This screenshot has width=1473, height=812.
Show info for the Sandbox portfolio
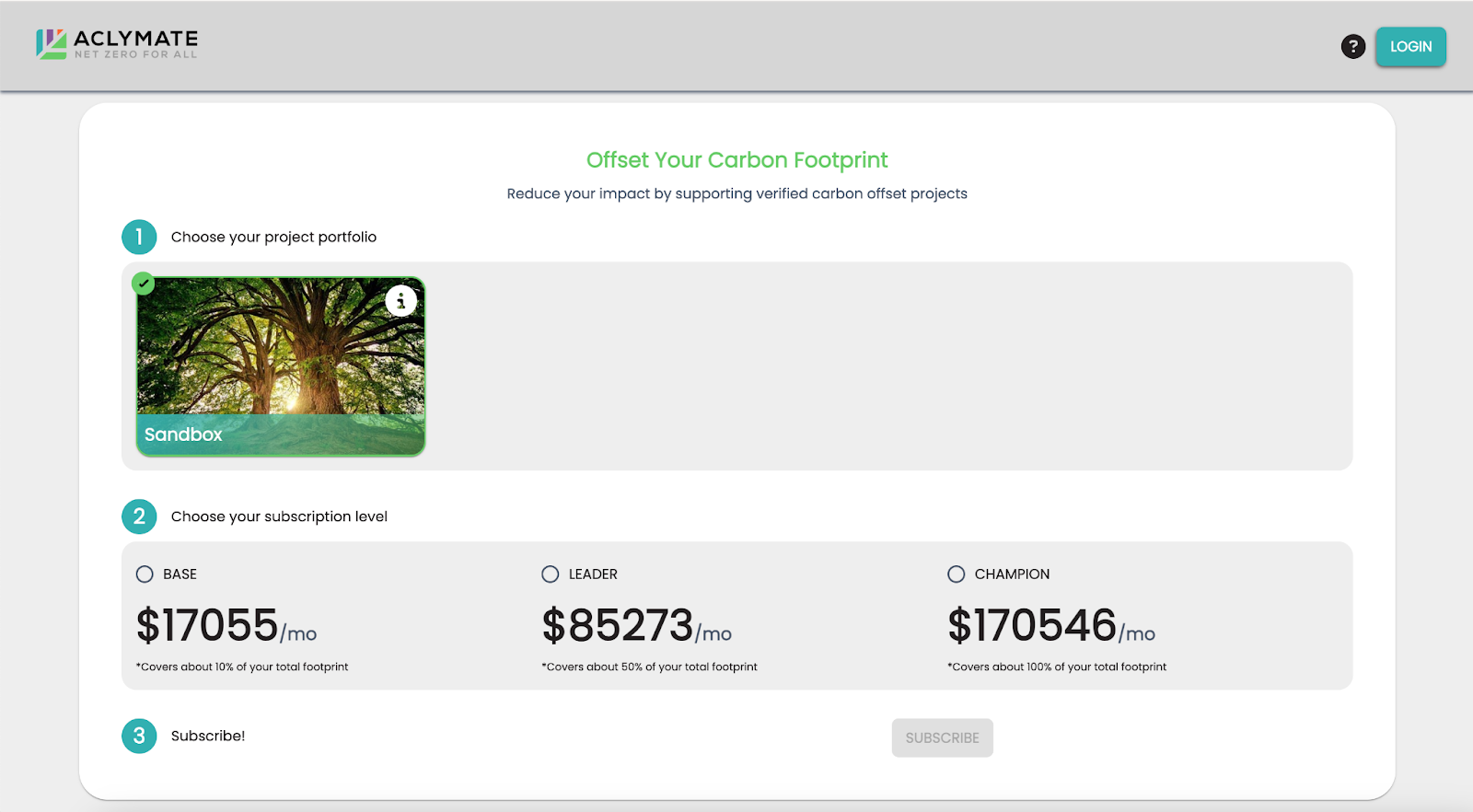click(x=400, y=301)
